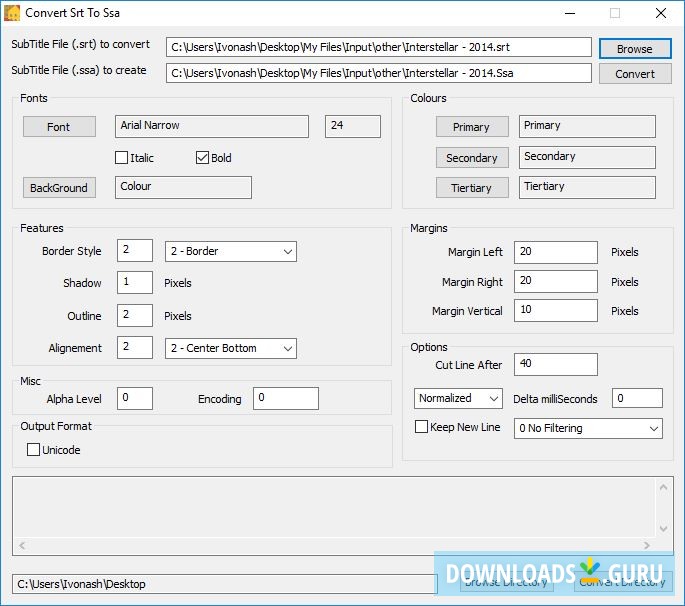Click the srt file path input
Screen dimensions: 685x606
[x=379, y=47]
